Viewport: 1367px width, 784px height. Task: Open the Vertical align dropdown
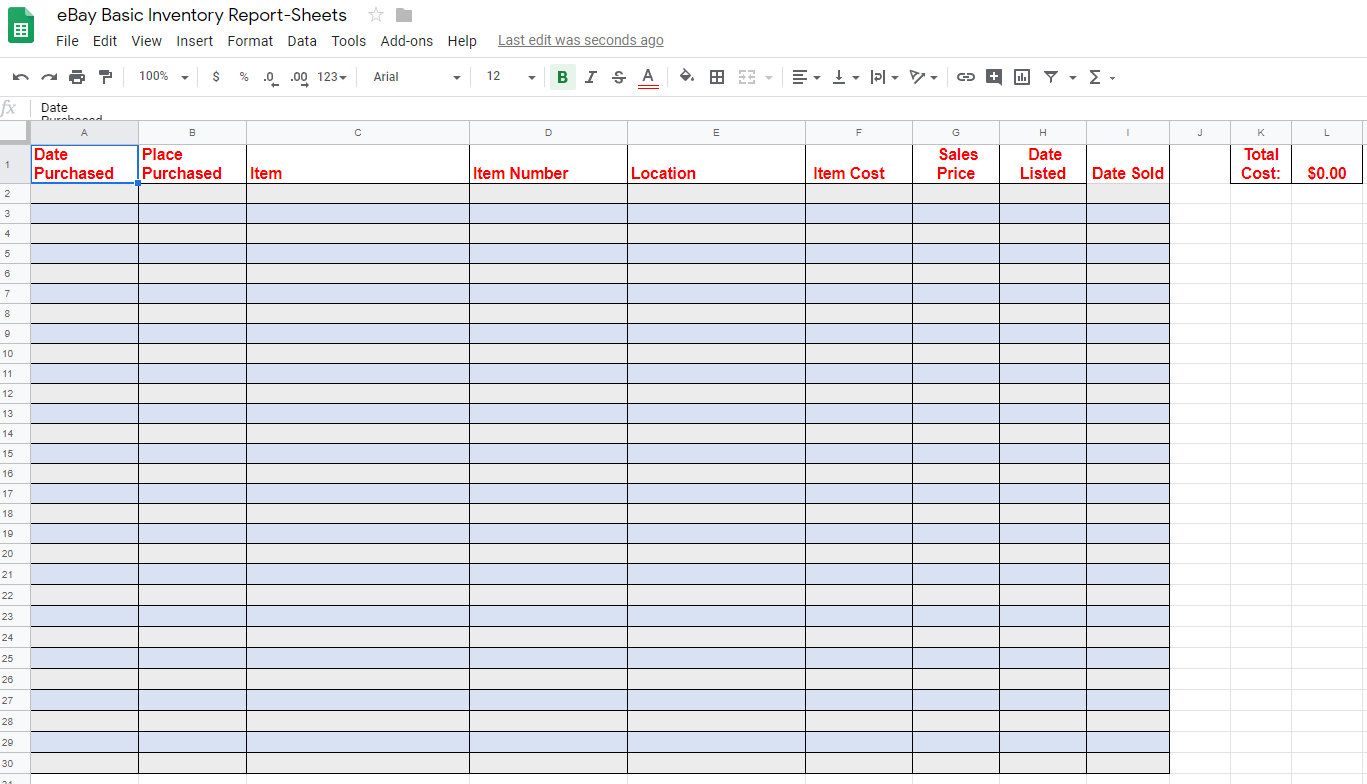(845, 77)
